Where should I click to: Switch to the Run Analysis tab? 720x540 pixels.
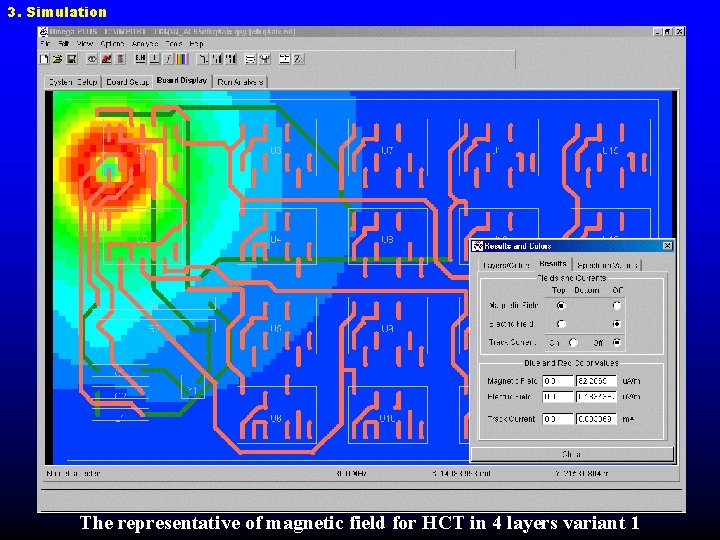click(240, 82)
